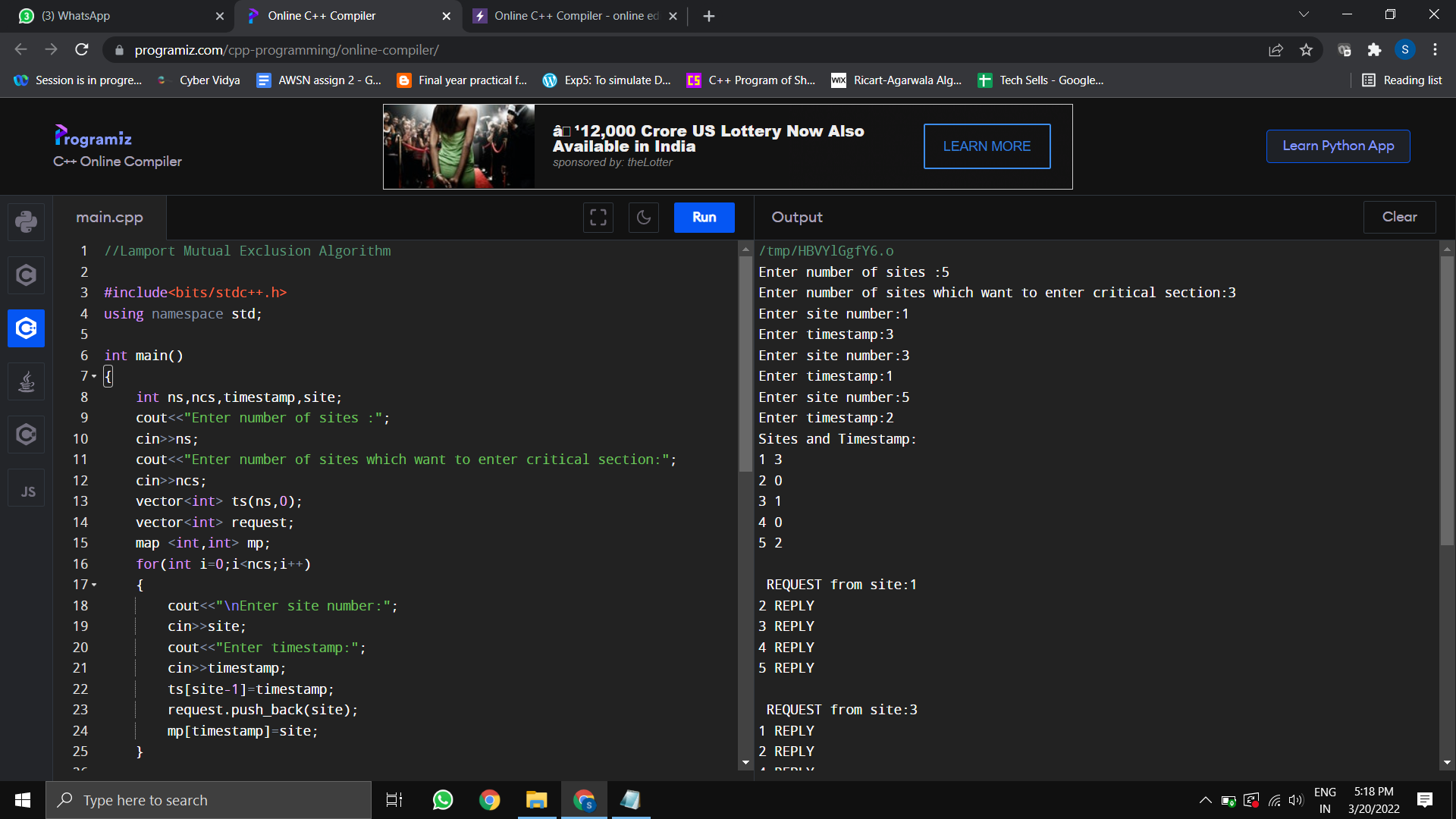1456x819 pixels.
Task: Clear the output console
Action: click(x=1399, y=217)
